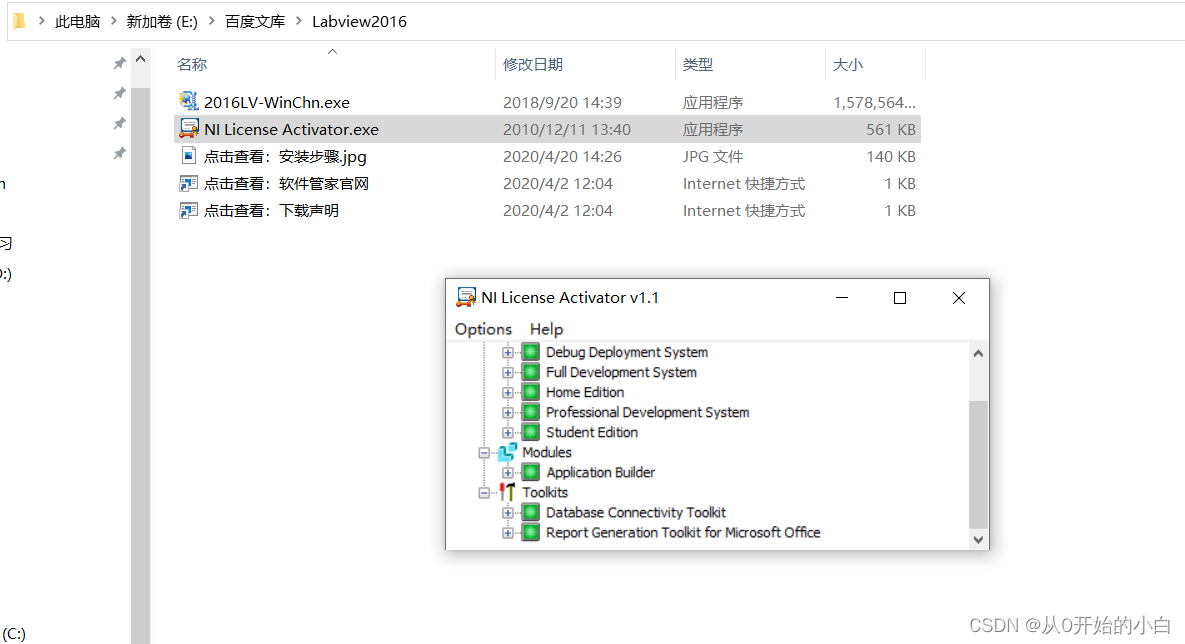Toggle the activation indicator for Home Edition

[x=530, y=392]
